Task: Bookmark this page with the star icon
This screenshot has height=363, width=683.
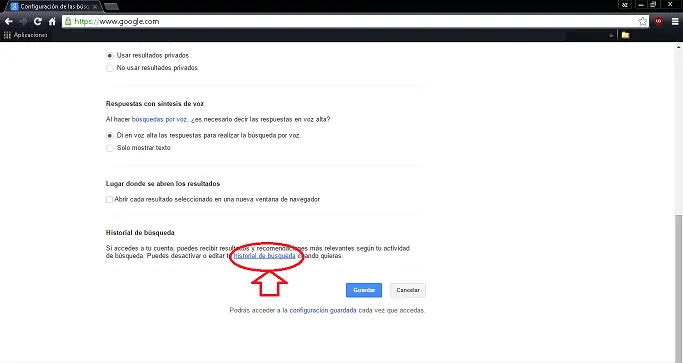Action: point(642,21)
